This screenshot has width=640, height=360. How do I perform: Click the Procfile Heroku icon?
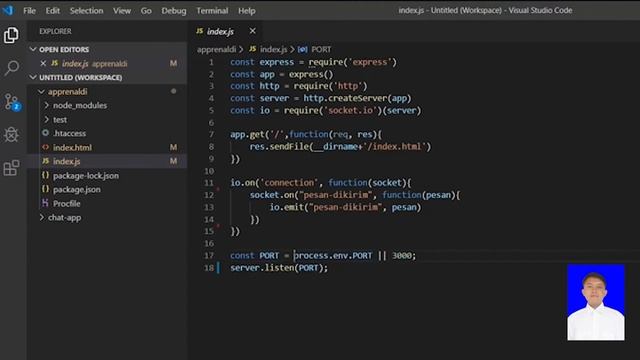click(x=45, y=203)
